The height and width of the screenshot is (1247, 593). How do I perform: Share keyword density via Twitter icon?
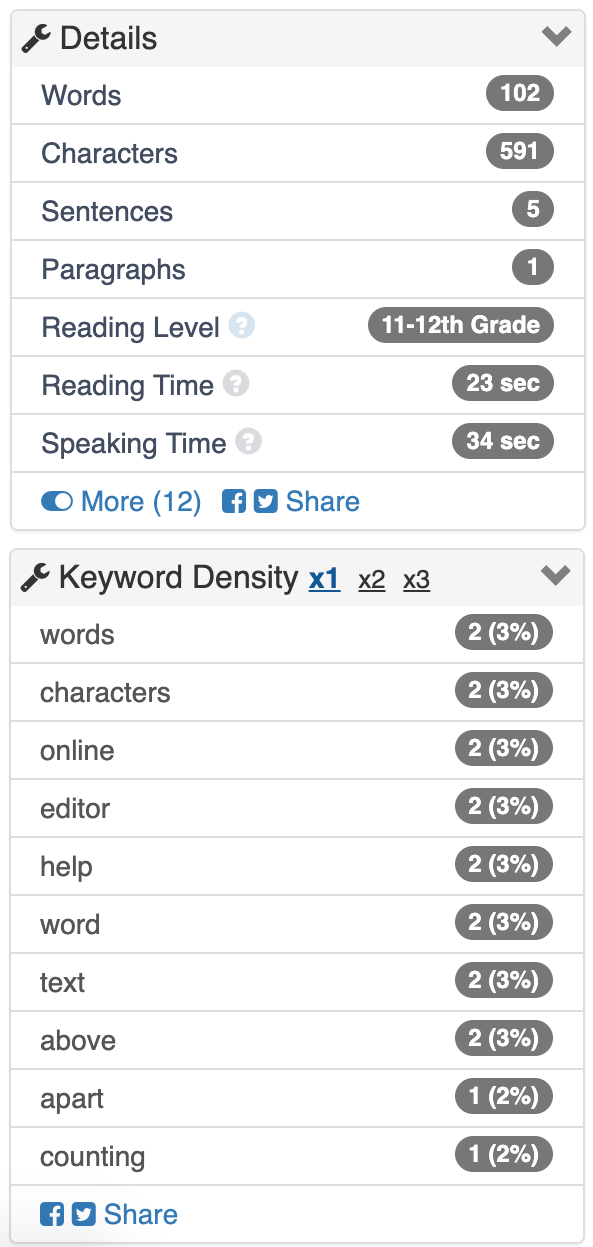84,1214
